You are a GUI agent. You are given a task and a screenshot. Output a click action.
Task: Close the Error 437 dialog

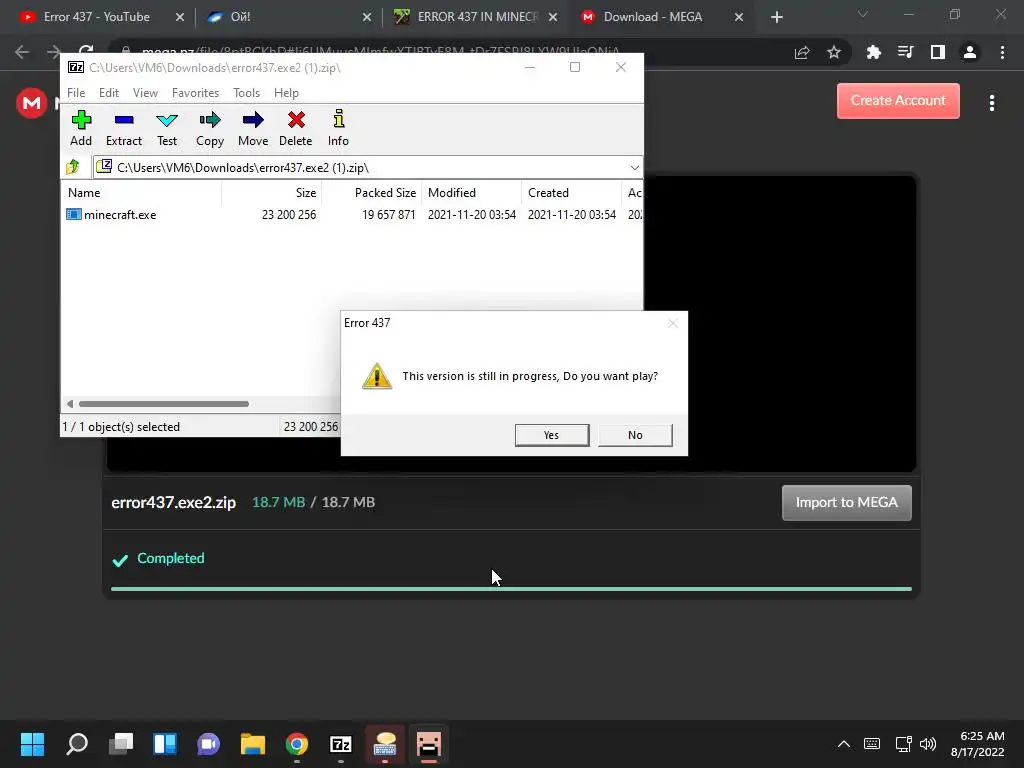[x=673, y=323]
